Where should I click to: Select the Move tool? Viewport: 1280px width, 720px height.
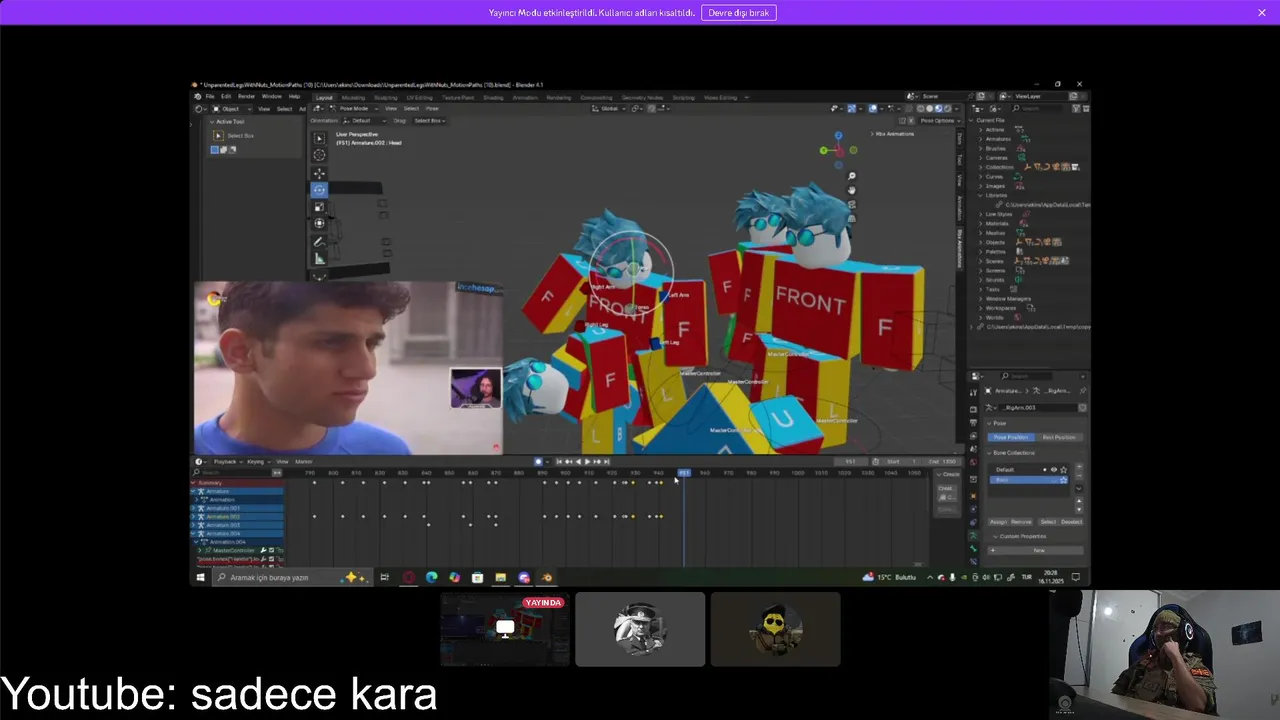pyautogui.click(x=319, y=173)
